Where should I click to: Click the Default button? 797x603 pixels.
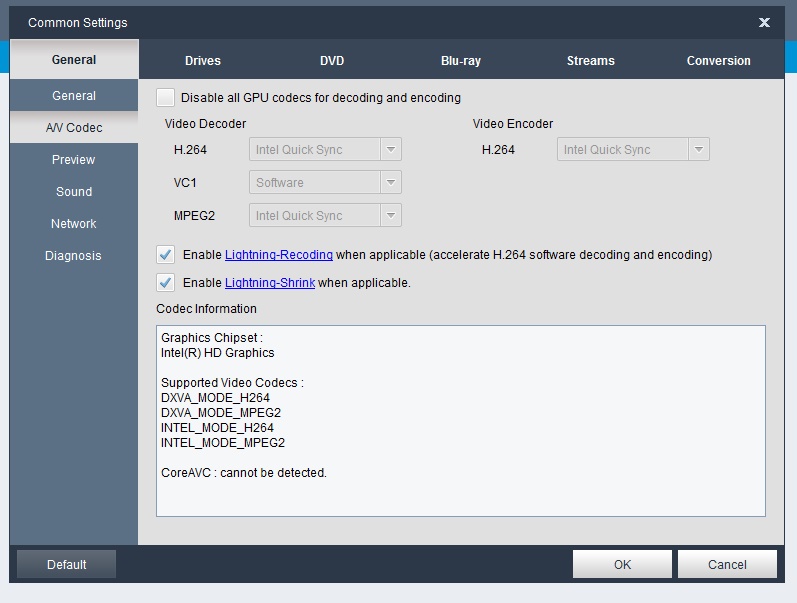click(x=67, y=564)
